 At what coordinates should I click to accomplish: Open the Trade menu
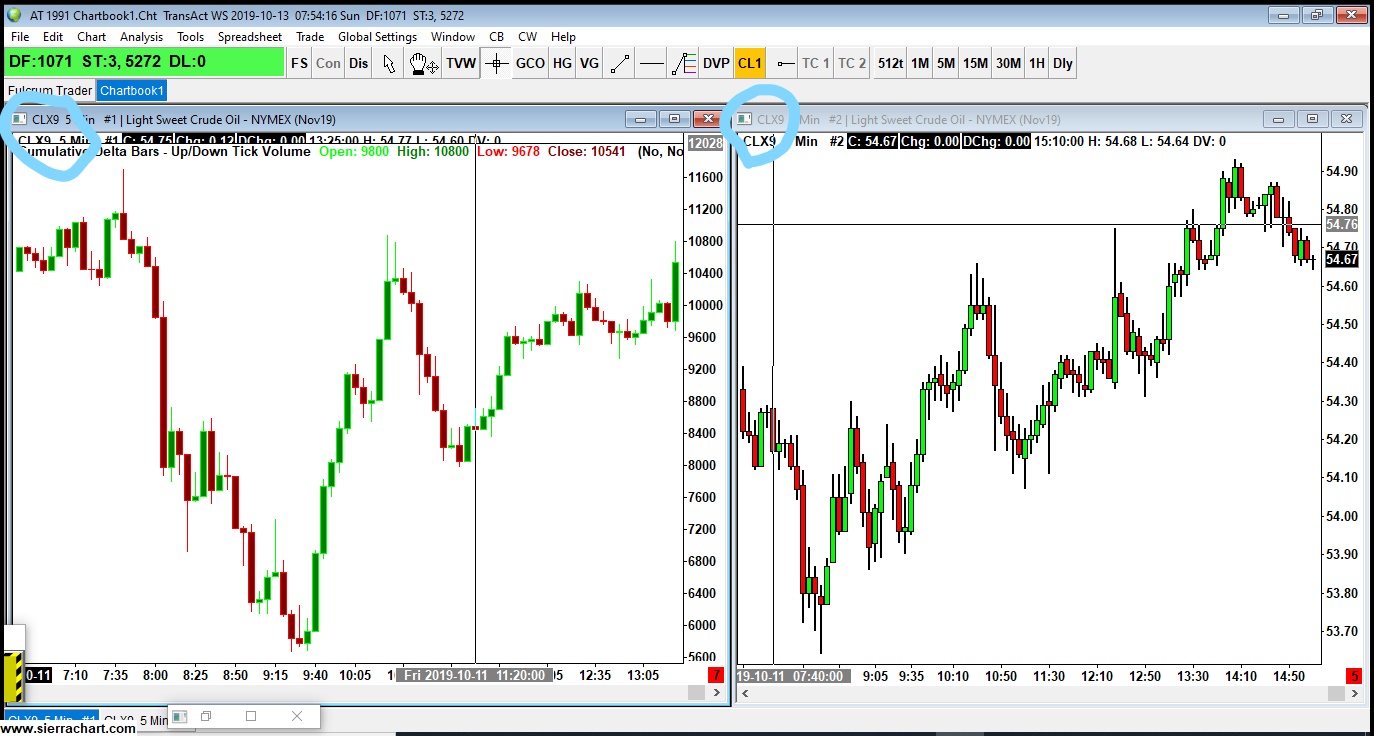(310, 37)
